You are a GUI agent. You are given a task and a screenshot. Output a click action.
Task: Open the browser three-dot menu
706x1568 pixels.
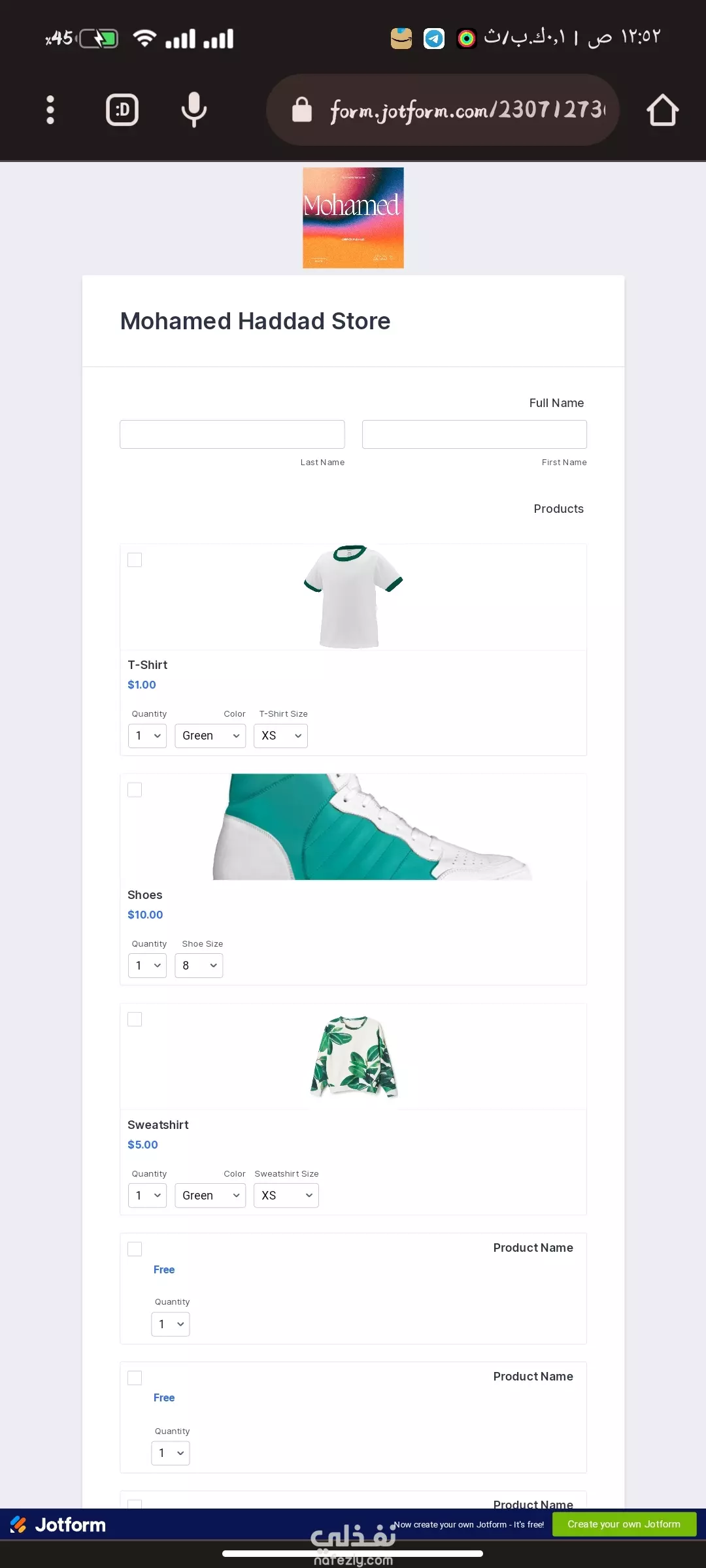coord(50,110)
